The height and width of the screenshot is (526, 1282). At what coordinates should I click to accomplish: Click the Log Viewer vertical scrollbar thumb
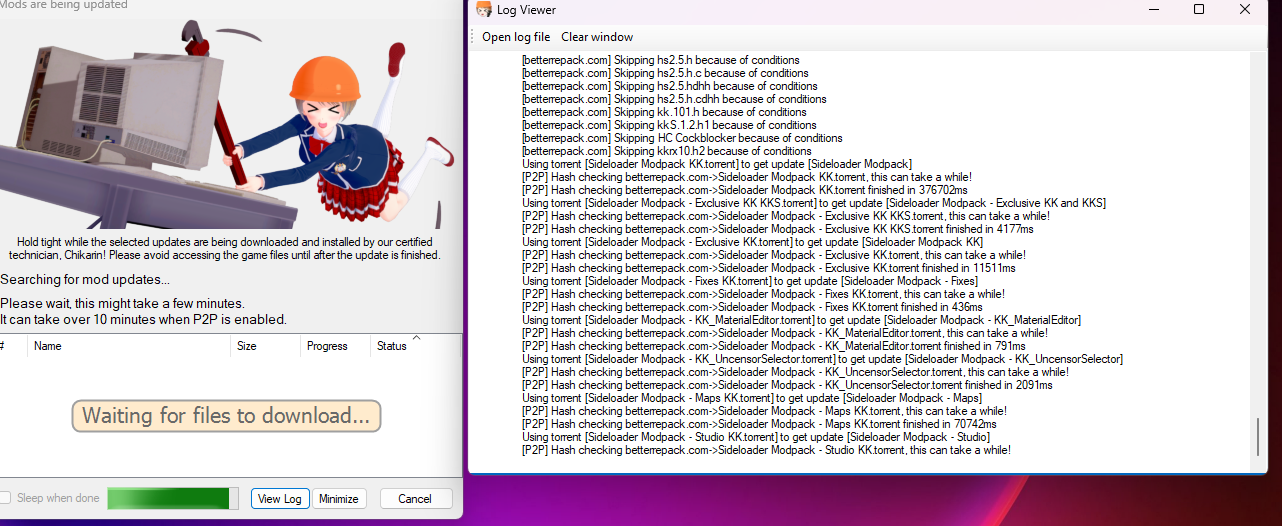coord(1258,437)
